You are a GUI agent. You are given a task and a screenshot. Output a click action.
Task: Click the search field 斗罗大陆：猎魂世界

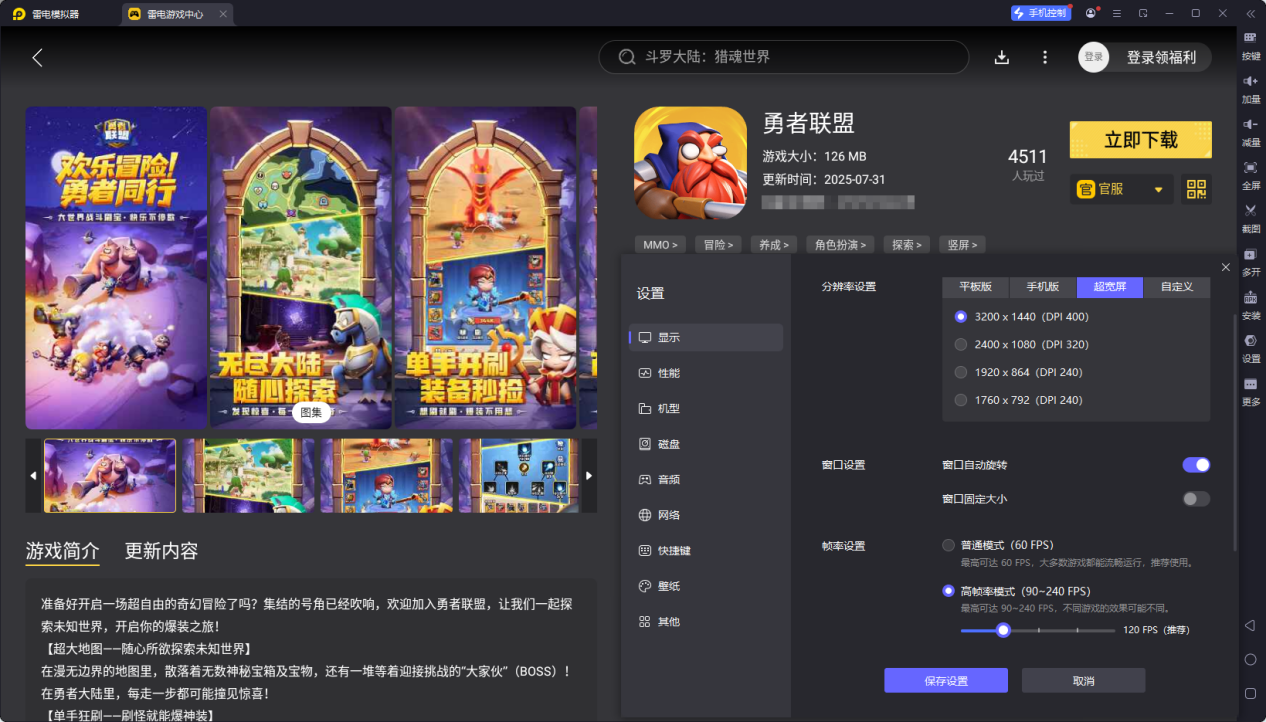point(784,57)
